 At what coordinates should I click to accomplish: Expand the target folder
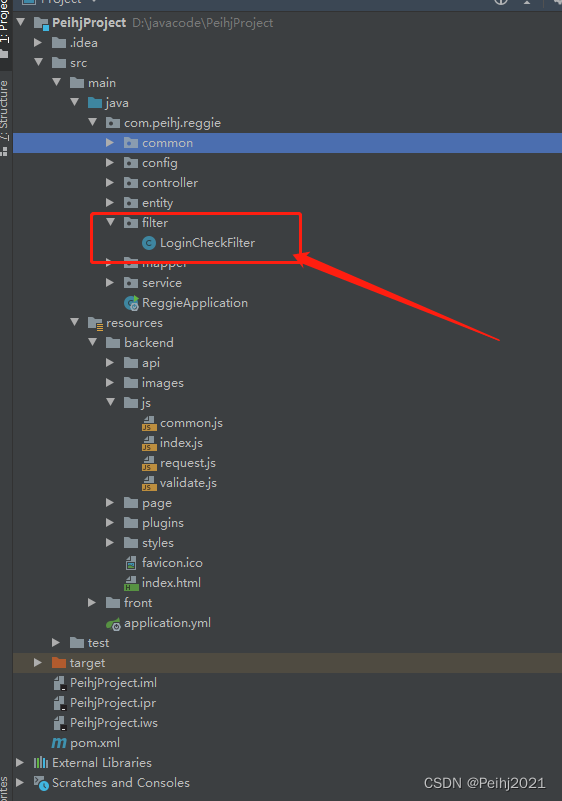tap(38, 663)
